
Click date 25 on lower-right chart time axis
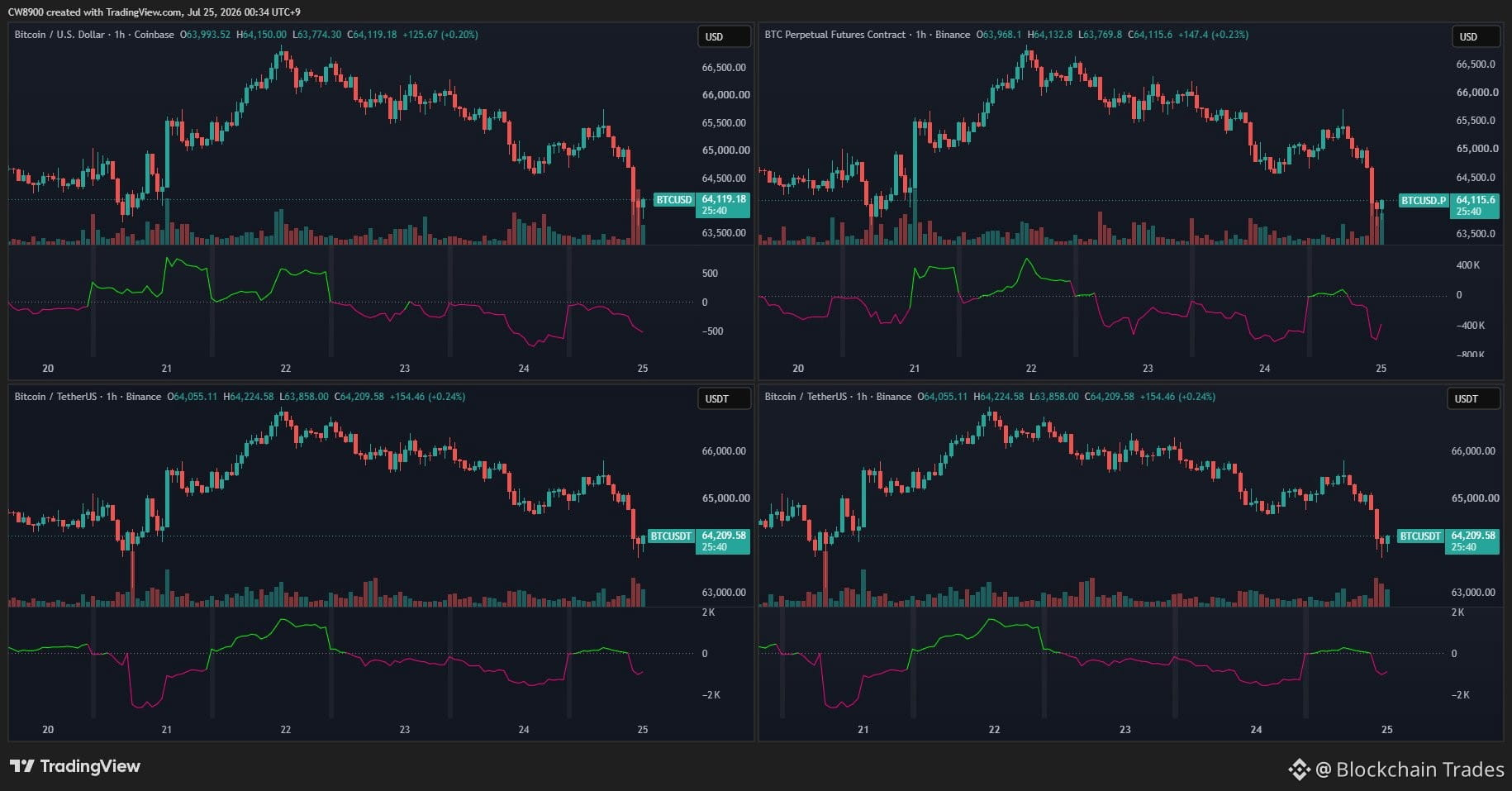[x=1387, y=730]
